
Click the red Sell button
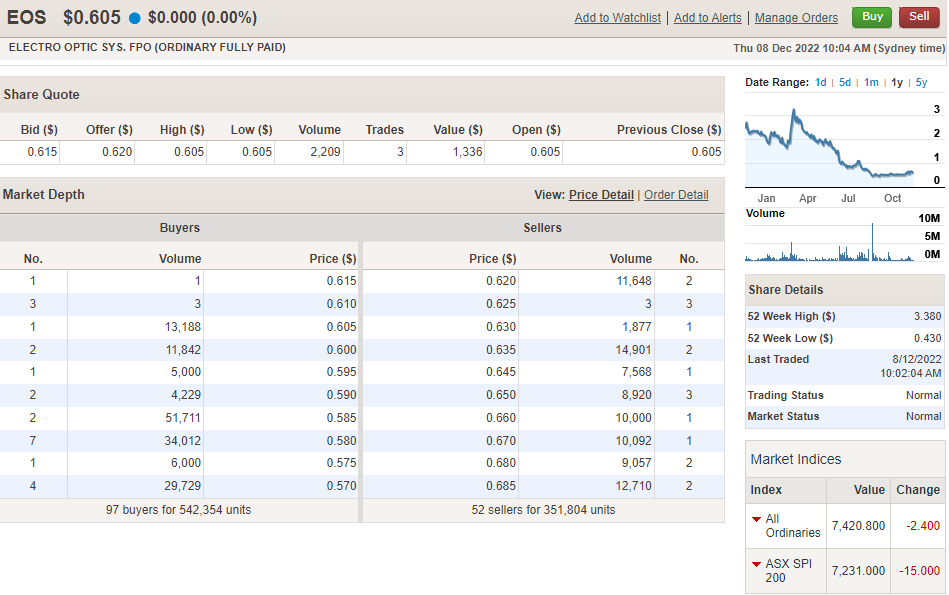click(919, 17)
